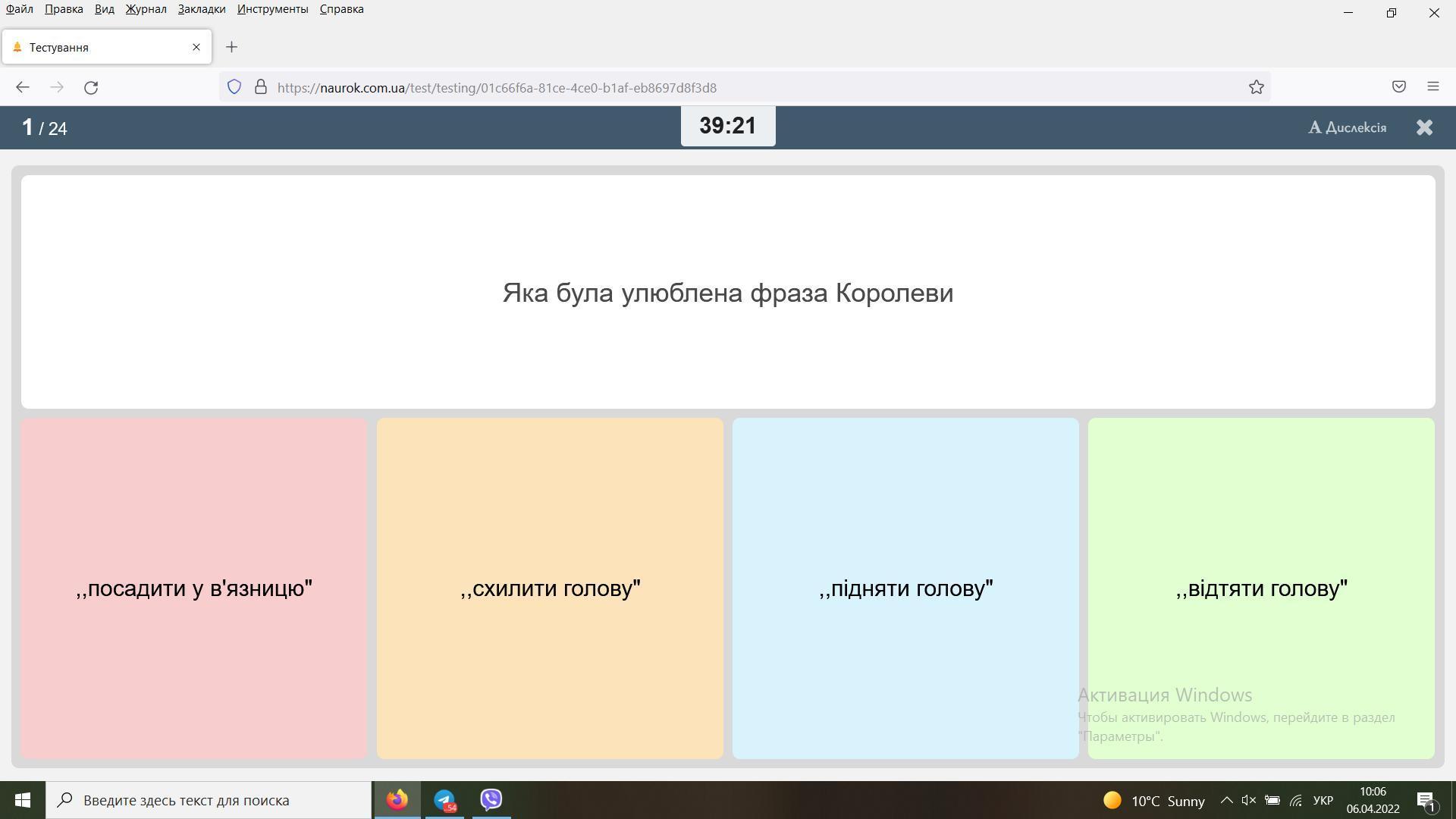
Task: Open Viber from the taskbar
Action: [491, 800]
